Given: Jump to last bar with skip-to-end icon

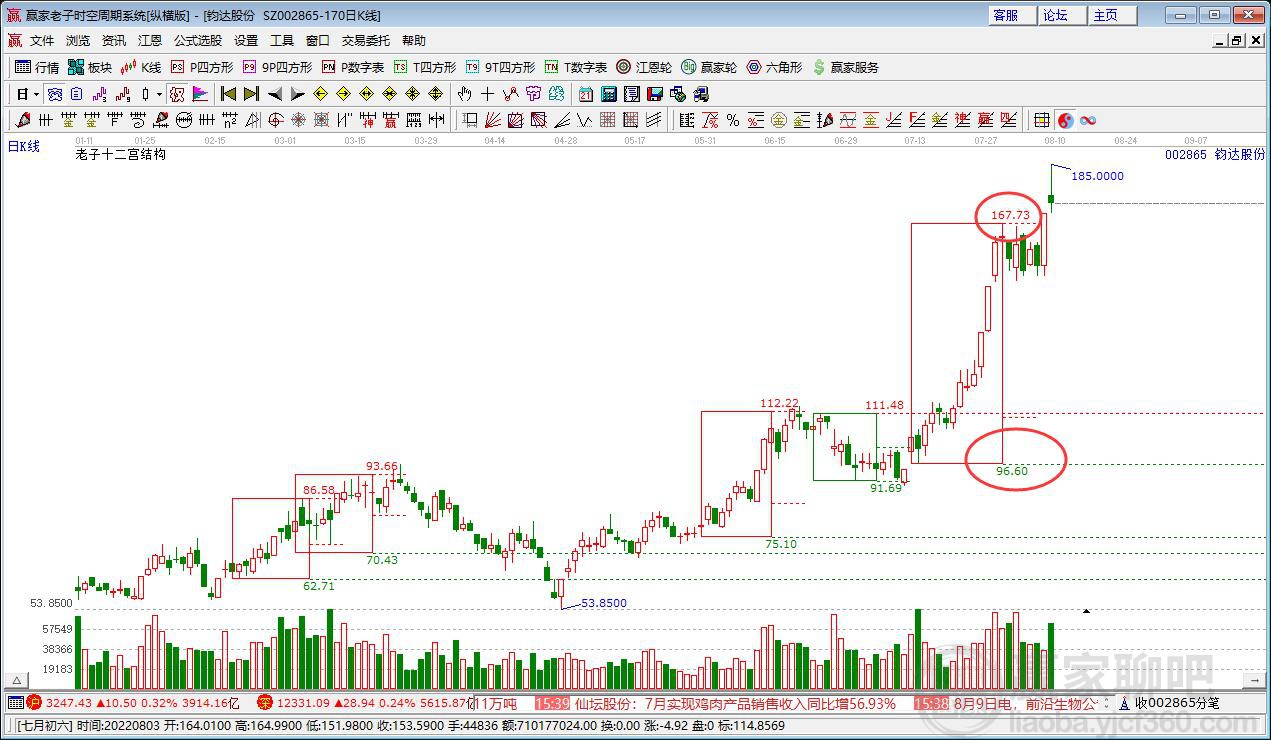Looking at the screenshot, I should coord(251,94).
